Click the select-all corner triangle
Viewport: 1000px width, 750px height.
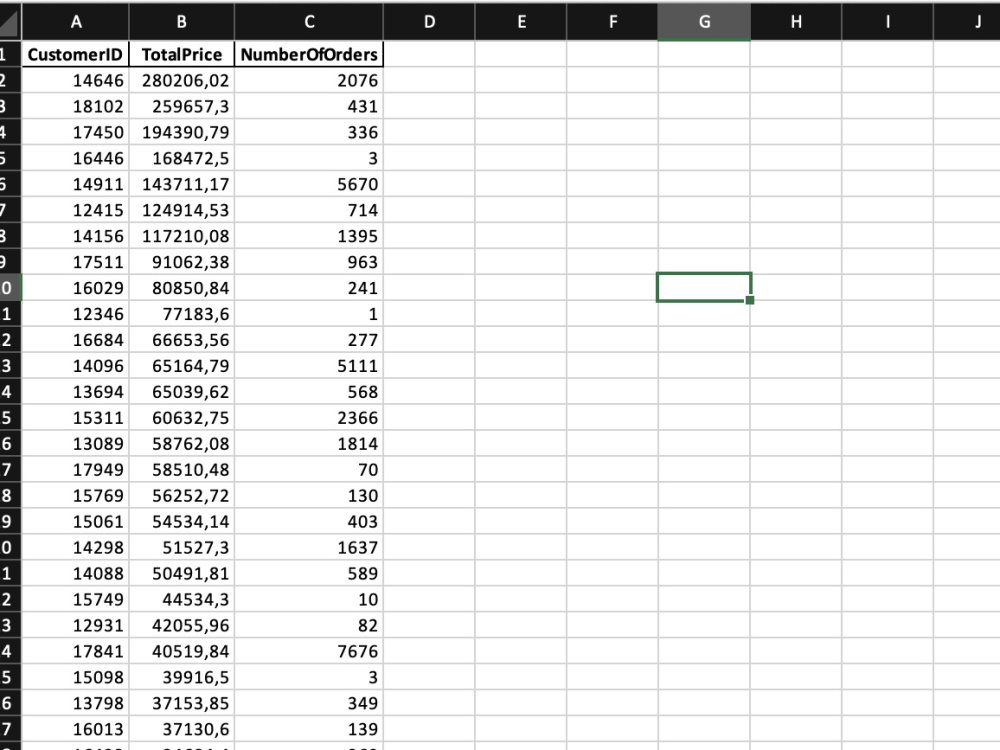(x=10, y=22)
